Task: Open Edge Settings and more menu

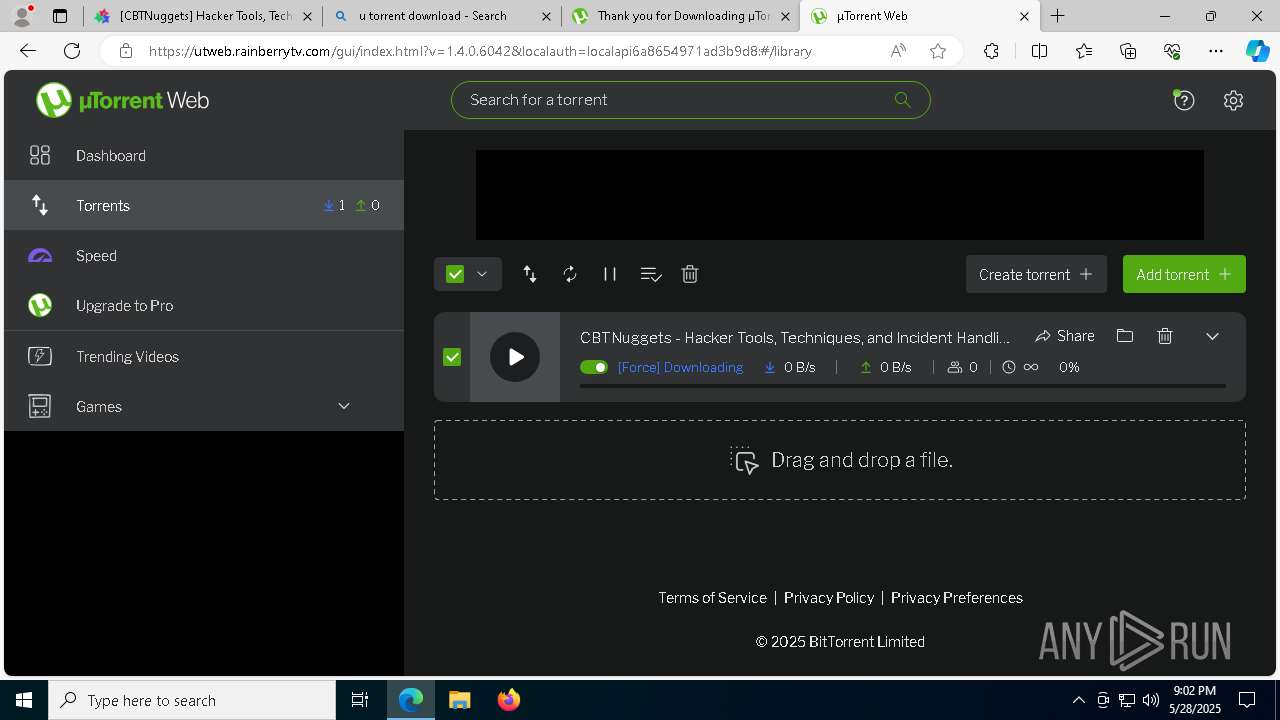Action: tap(1216, 51)
